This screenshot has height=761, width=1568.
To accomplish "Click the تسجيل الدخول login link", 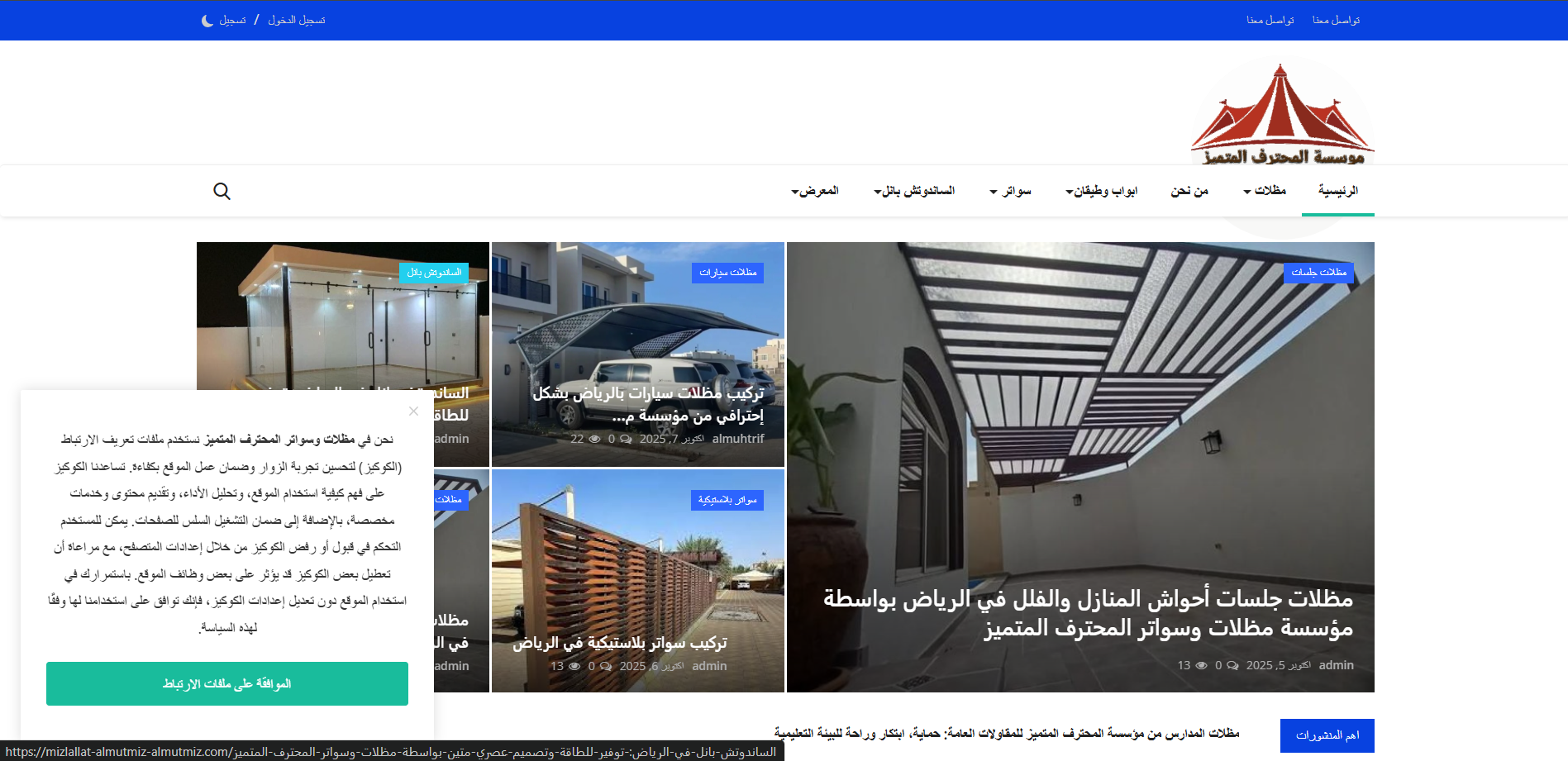I will click(x=296, y=21).
